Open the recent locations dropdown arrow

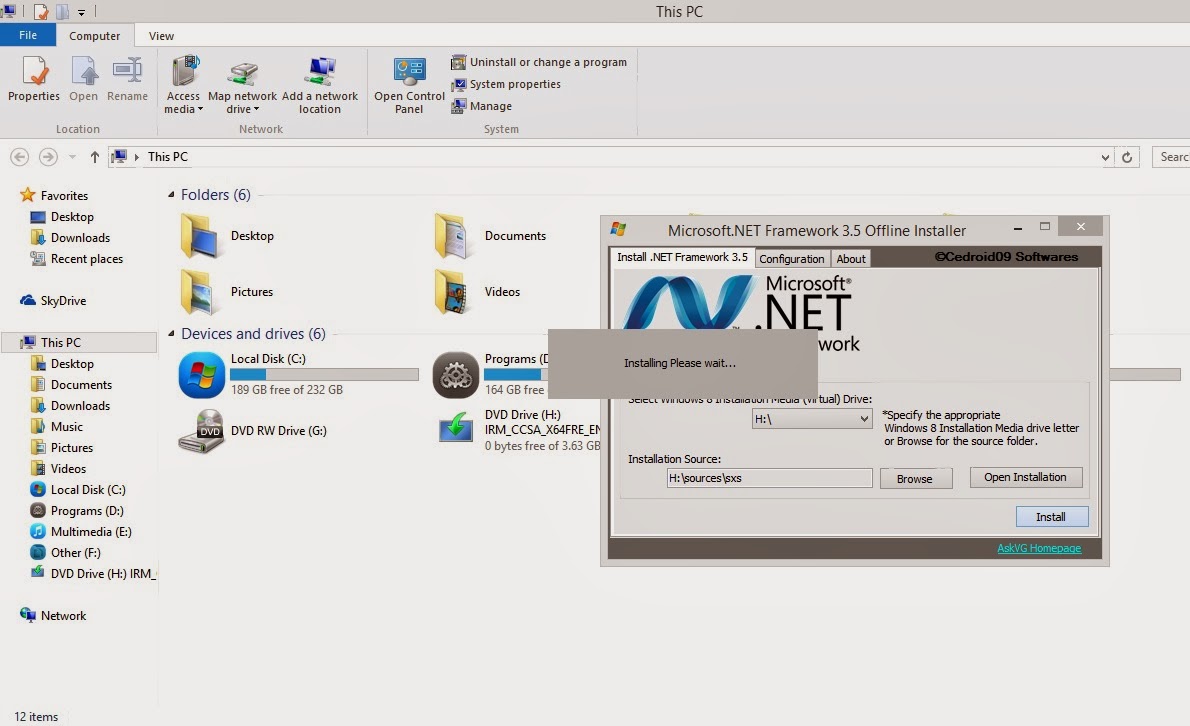coord(72,157)
